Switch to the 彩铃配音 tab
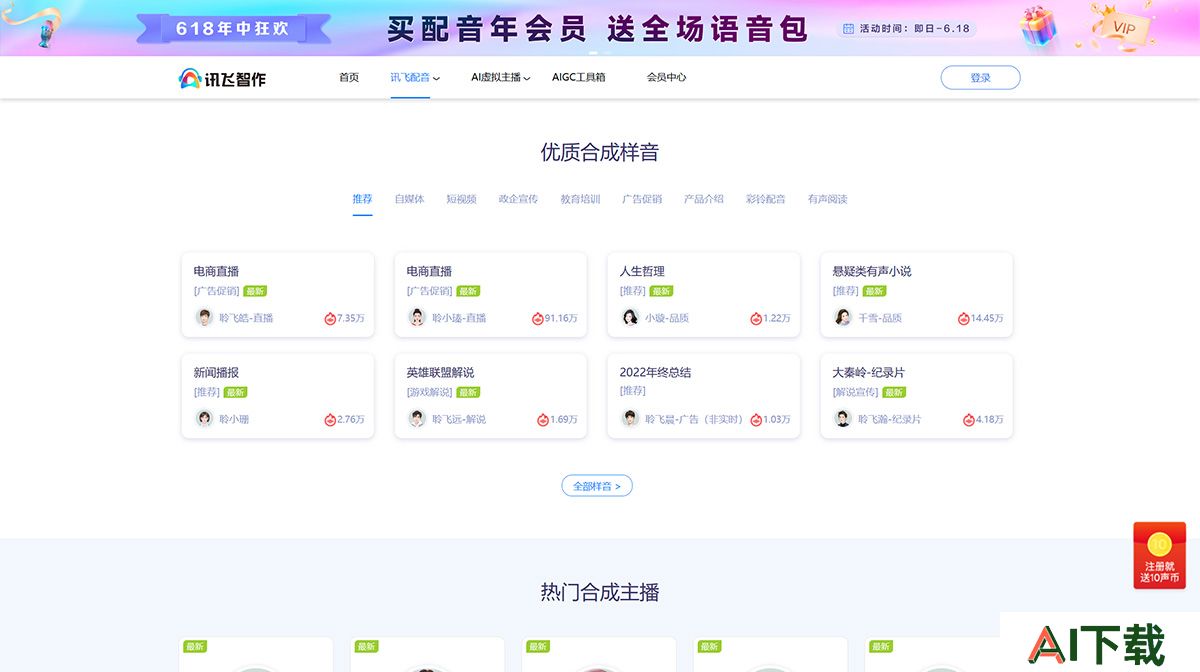This screenshot has height=672, width=1200. tap(766, 199)
